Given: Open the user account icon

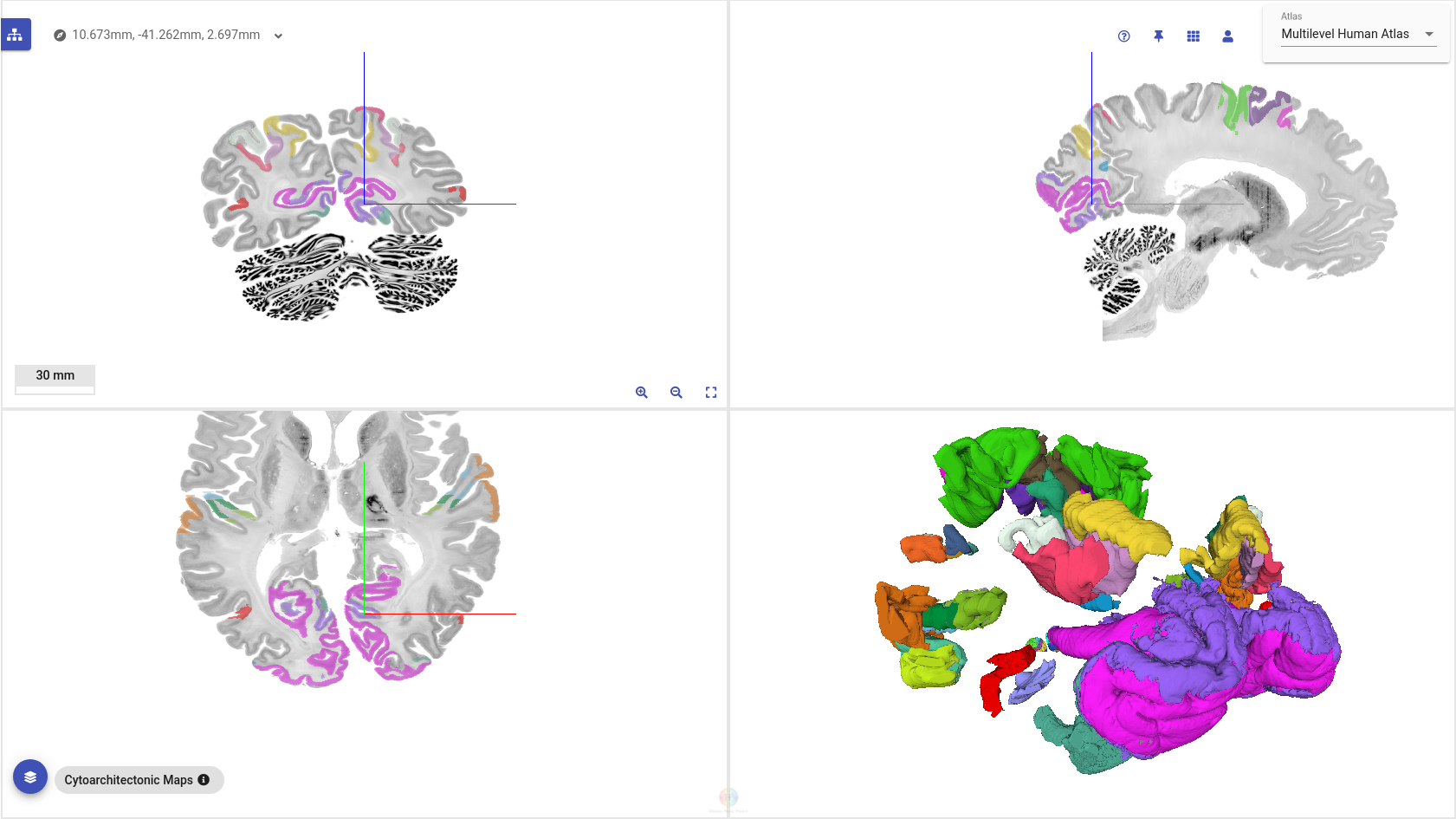Looking at the screenshot, I should point(1227,36).
